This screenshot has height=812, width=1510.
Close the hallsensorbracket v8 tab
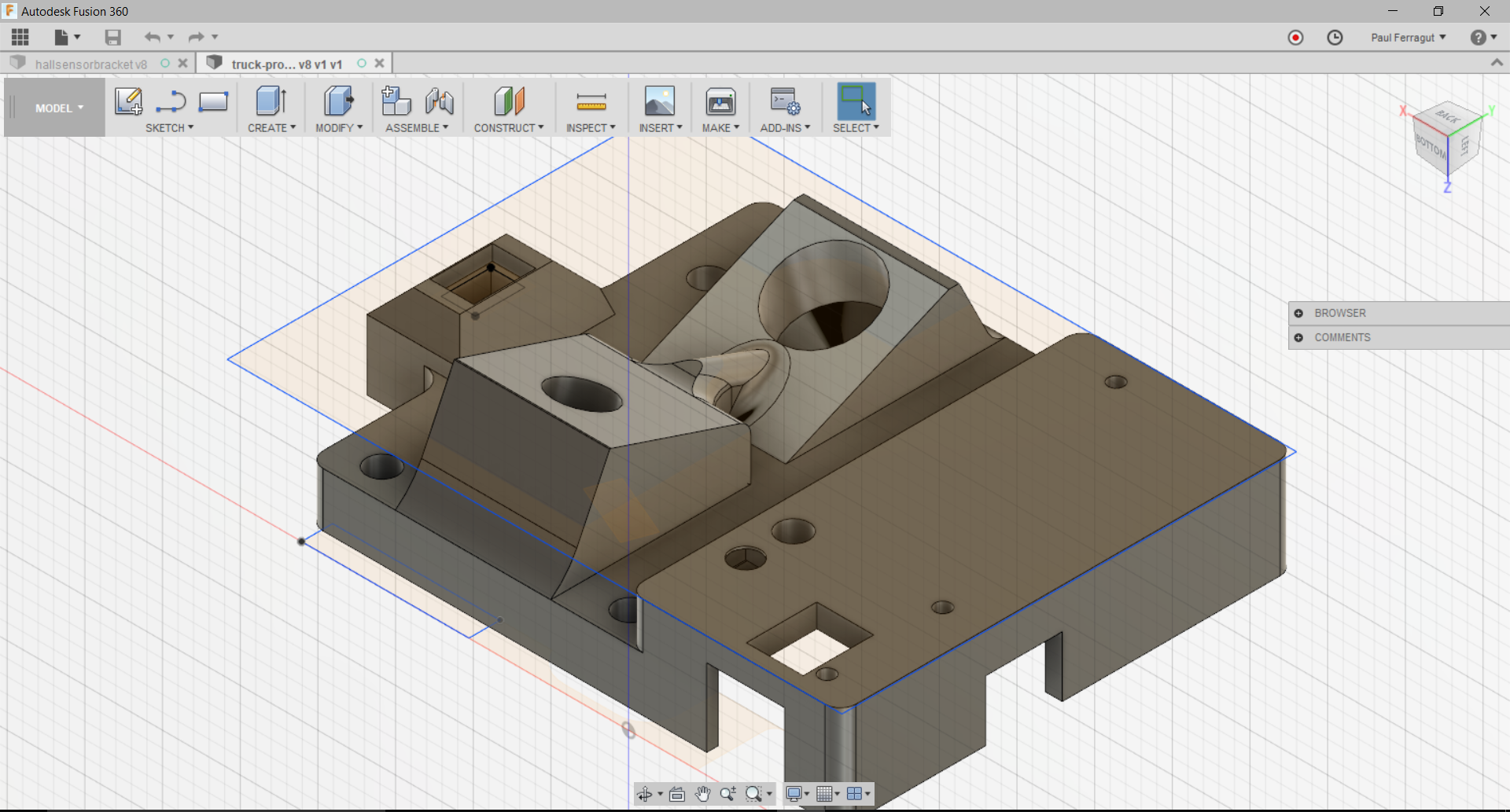coord(182,63)
